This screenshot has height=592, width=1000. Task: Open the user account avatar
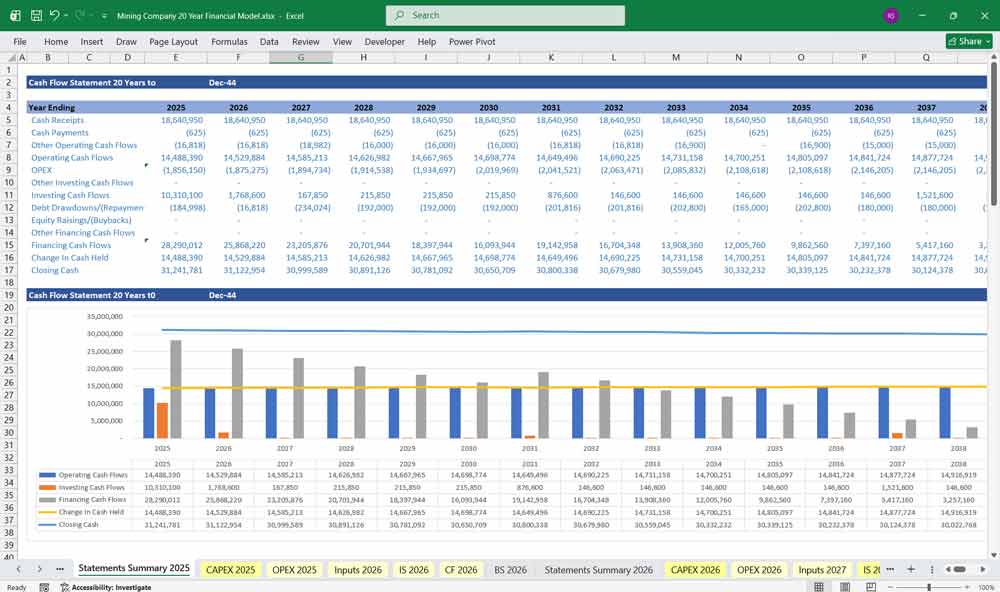(891, 16)
